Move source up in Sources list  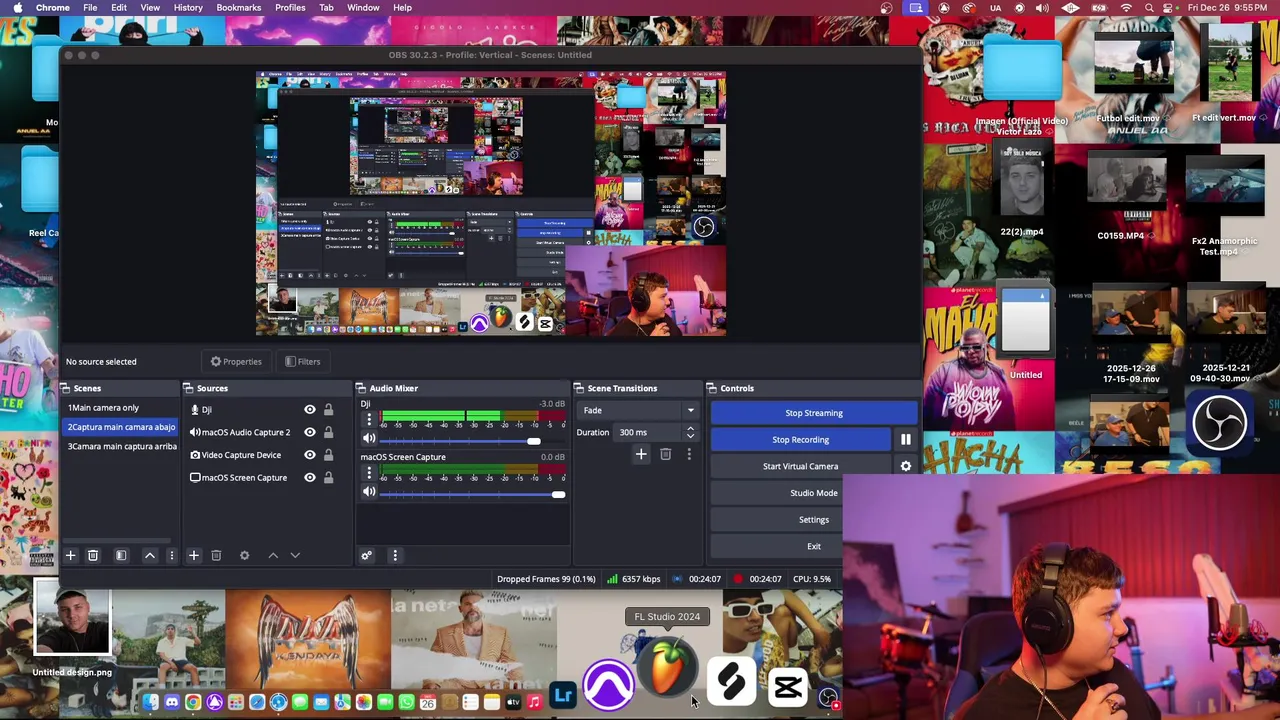pos(273,555)
